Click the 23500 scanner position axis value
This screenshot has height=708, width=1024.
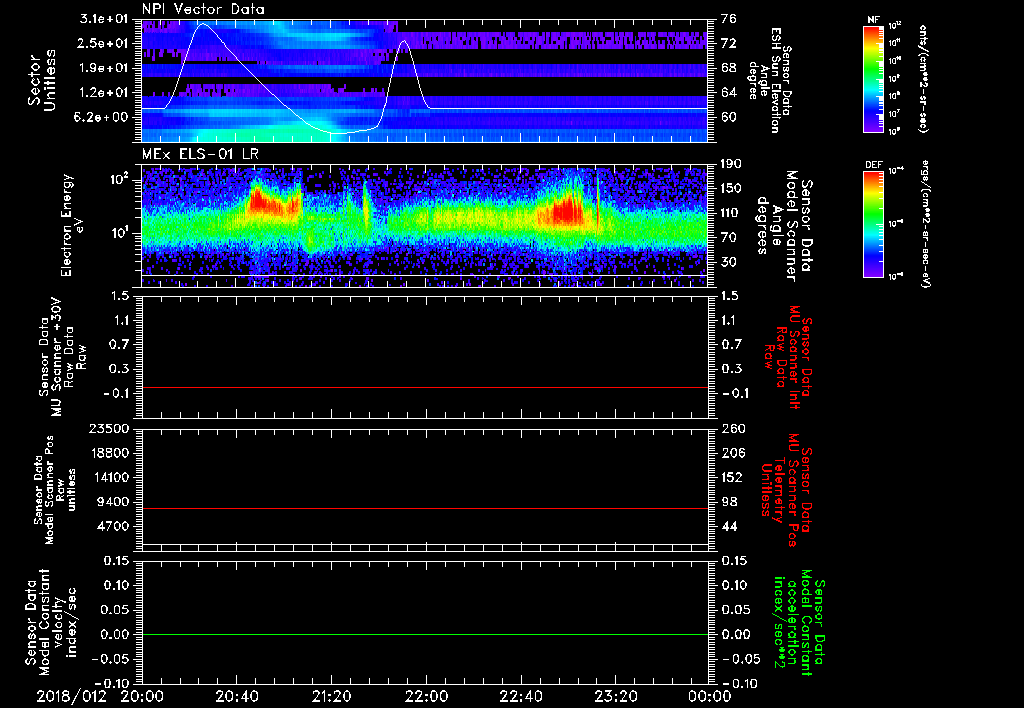coord(107,428)
